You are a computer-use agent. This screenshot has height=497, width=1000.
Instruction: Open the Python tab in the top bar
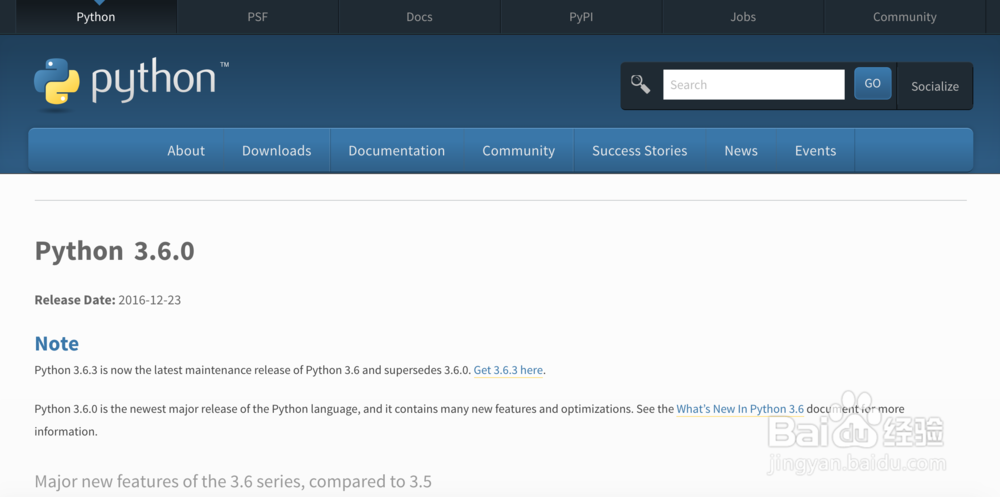click(96, 17)
